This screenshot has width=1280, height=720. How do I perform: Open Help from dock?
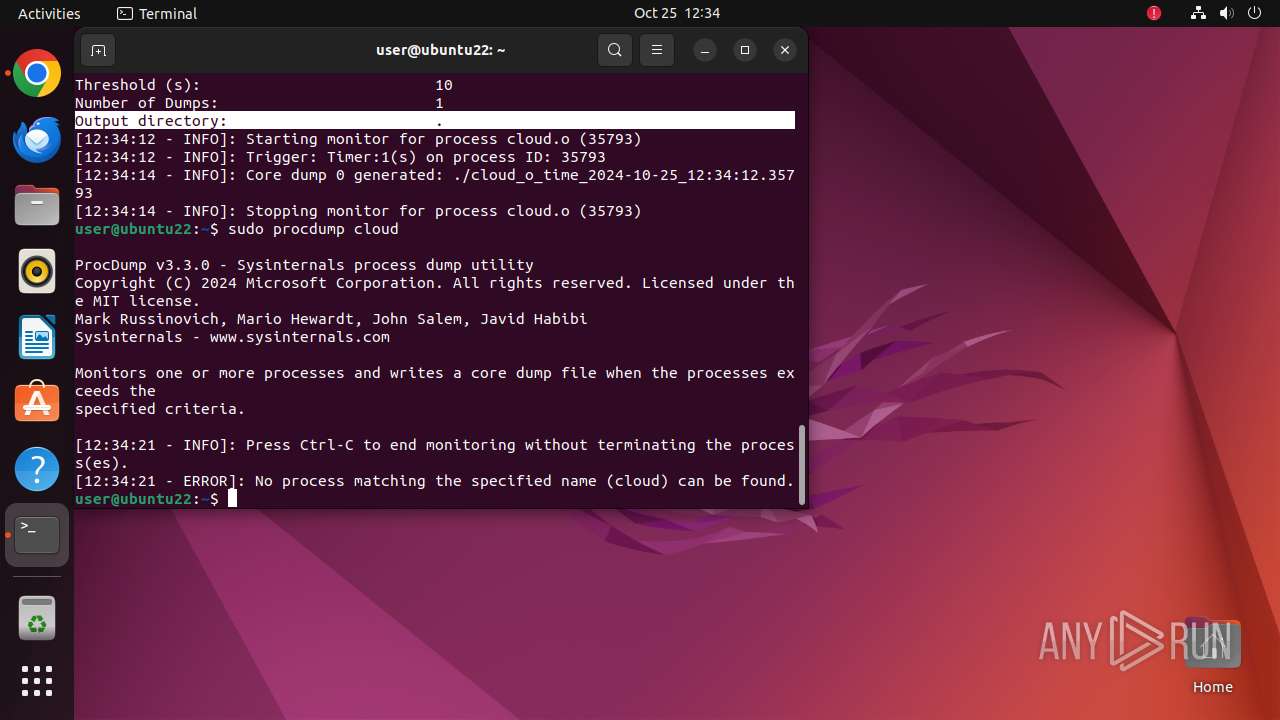tap(37, 469)
